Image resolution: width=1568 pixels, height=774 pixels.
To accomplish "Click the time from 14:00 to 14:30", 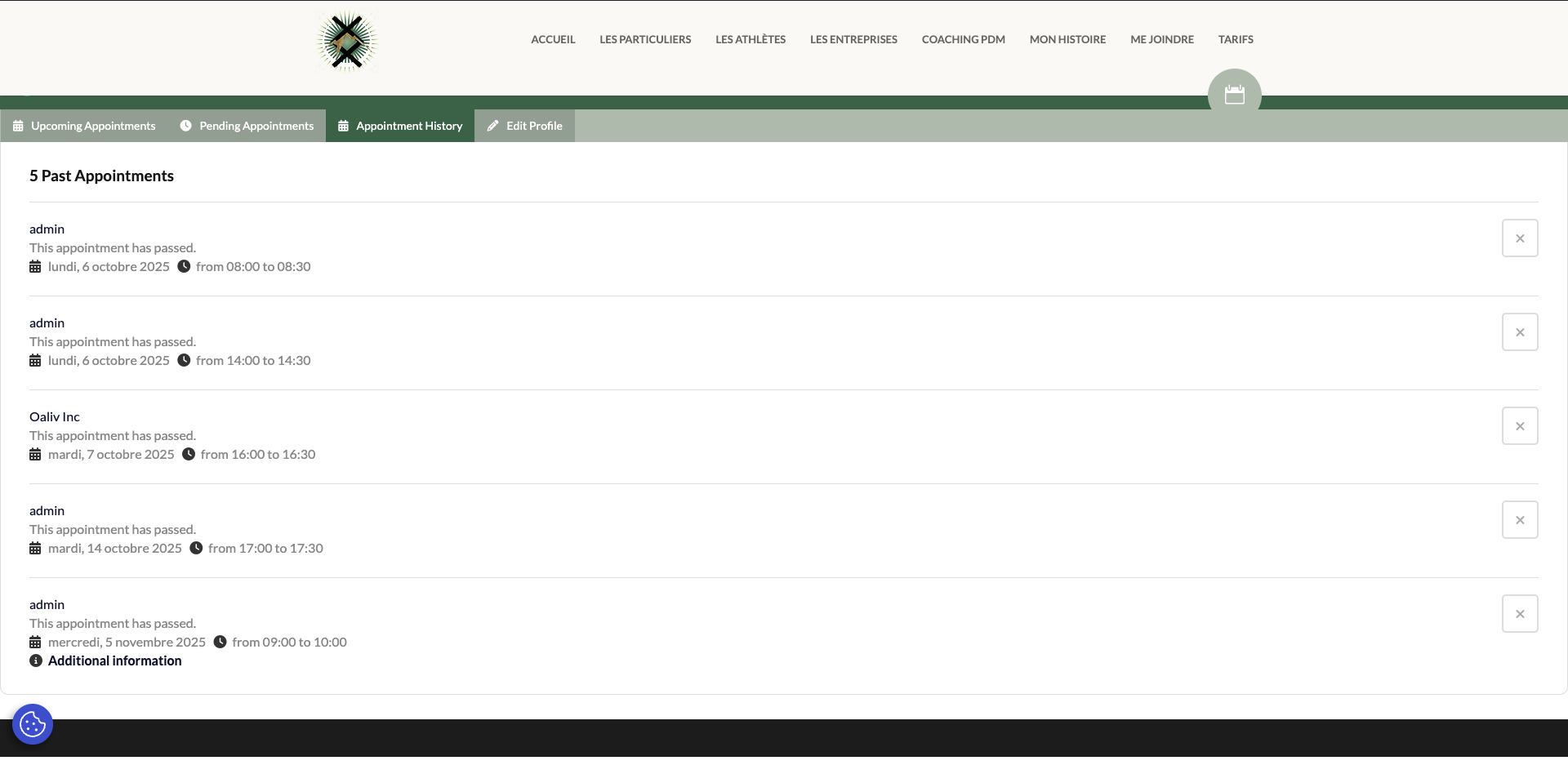I will [253, 360].
